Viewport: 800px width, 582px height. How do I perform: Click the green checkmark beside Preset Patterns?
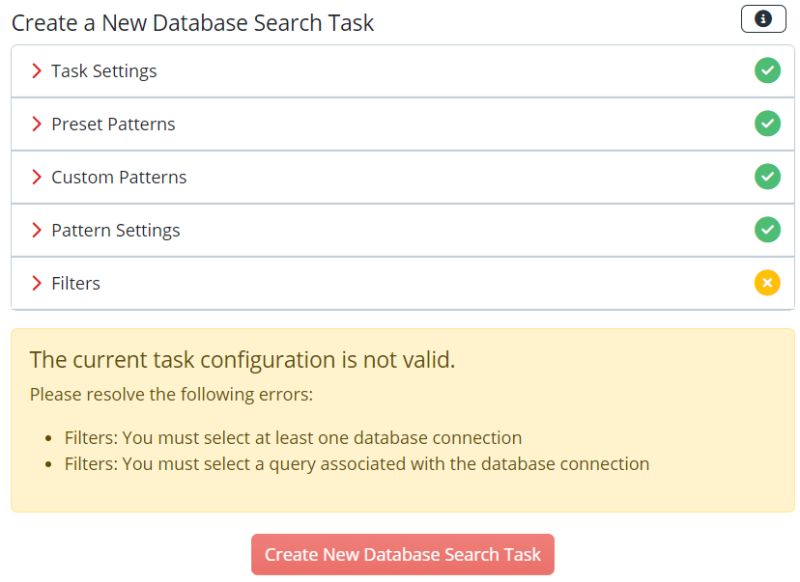pyautogui.click(x=767, y=123)
